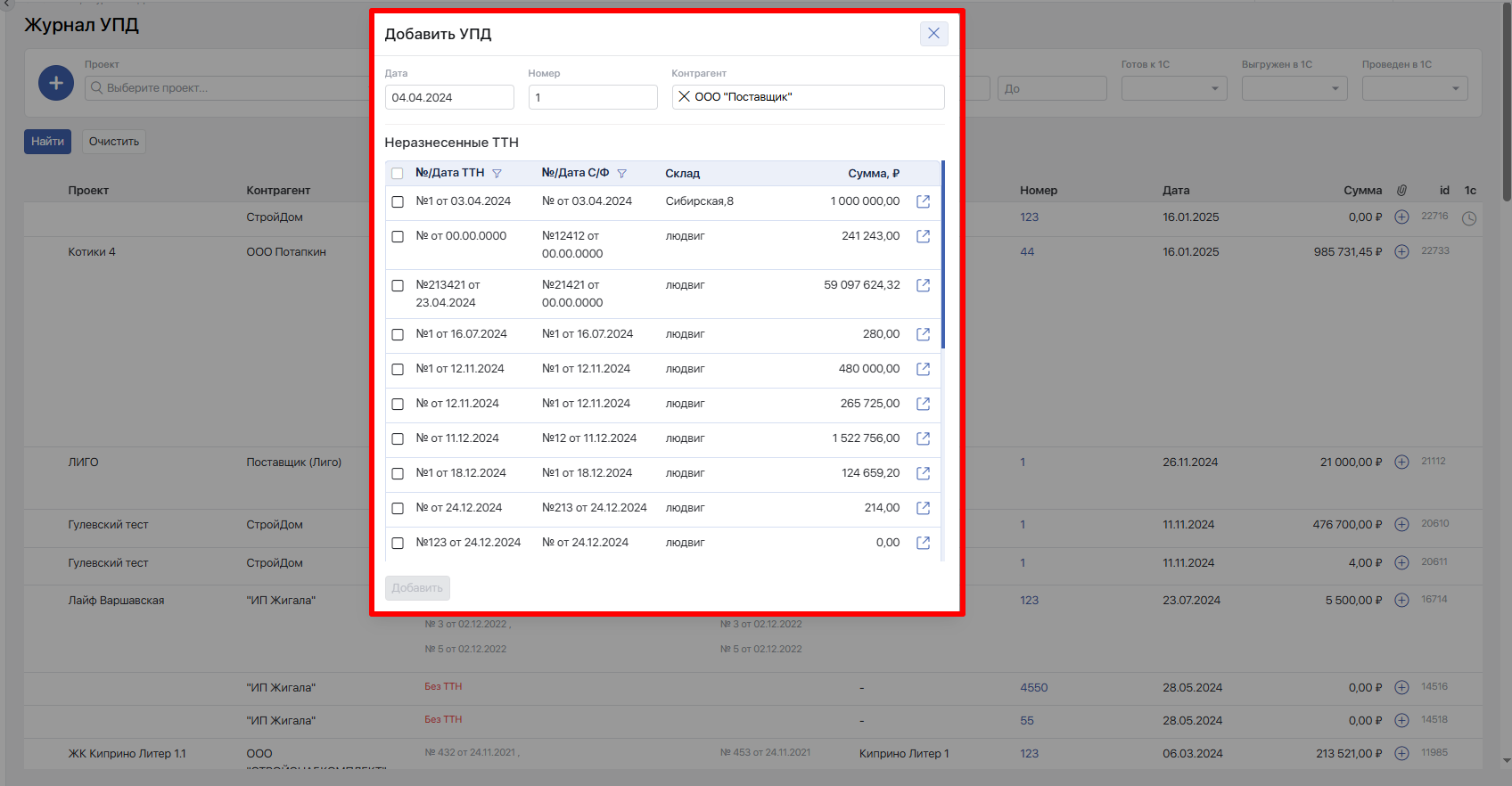Viewport: 1512px width, 786px height.
Task: Clear the ООО "Поставщик" contractor with X icon
Action: tap(685, 96)
